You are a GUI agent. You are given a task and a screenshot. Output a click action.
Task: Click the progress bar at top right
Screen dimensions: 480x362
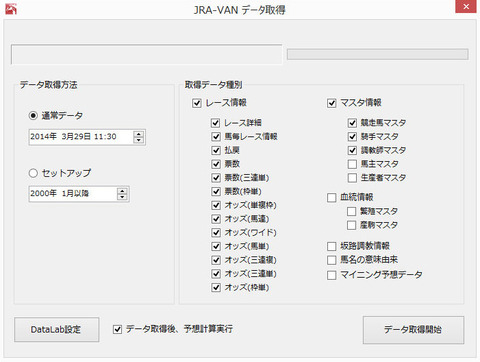[x=378, y=54]
